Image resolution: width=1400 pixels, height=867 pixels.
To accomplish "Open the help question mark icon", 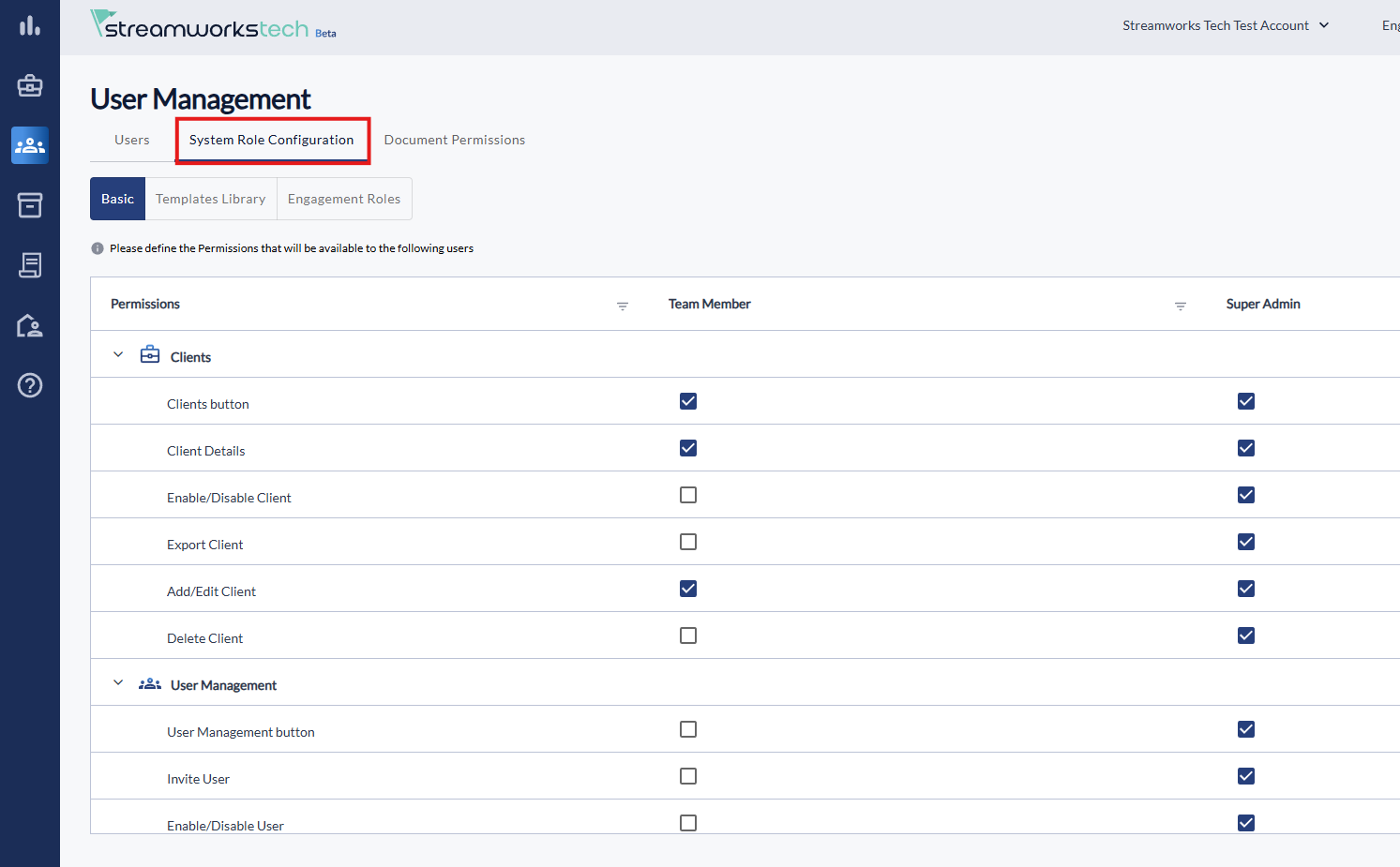I will tap(30, 385).
